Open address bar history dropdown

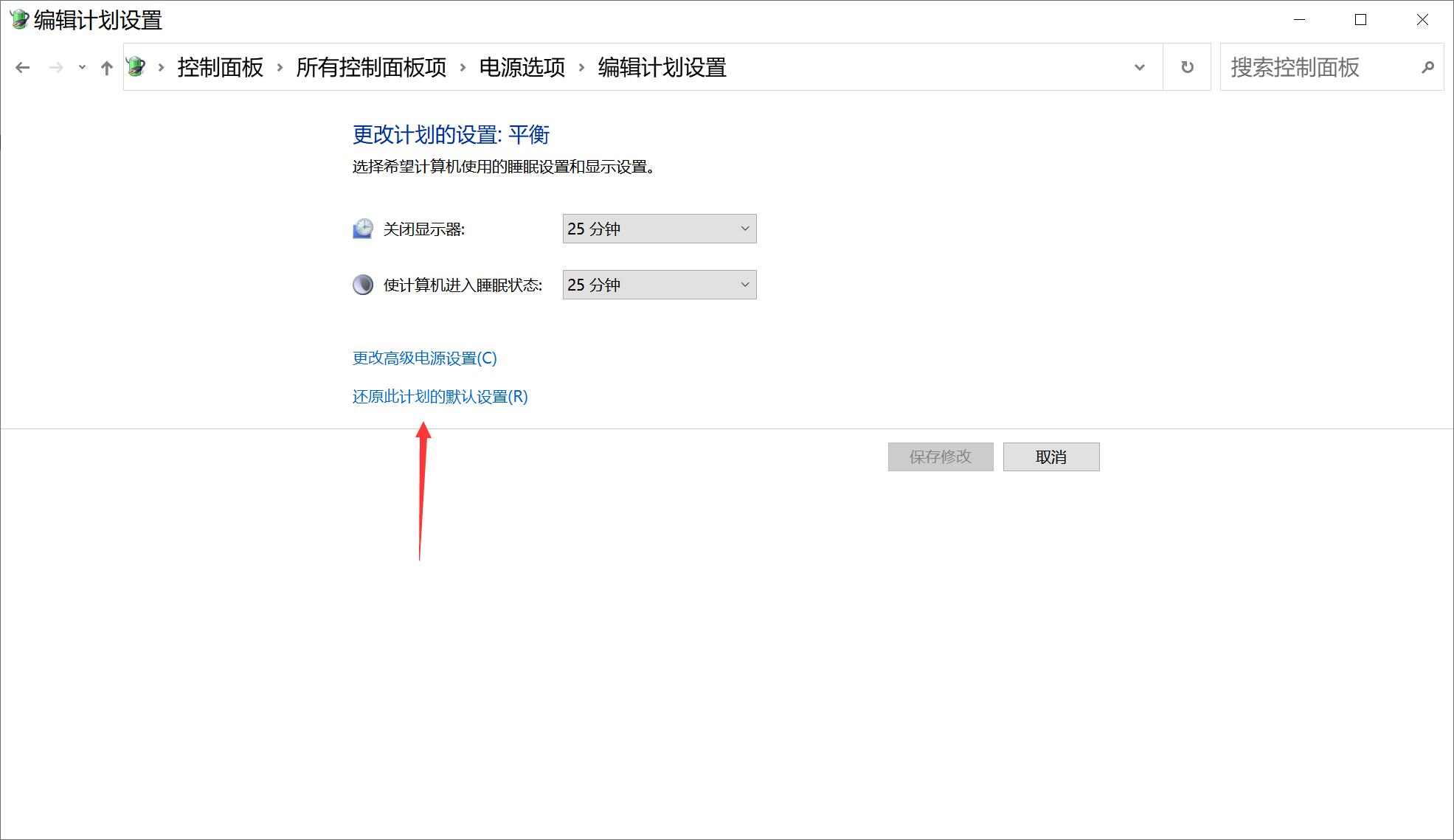[1139, 68]
